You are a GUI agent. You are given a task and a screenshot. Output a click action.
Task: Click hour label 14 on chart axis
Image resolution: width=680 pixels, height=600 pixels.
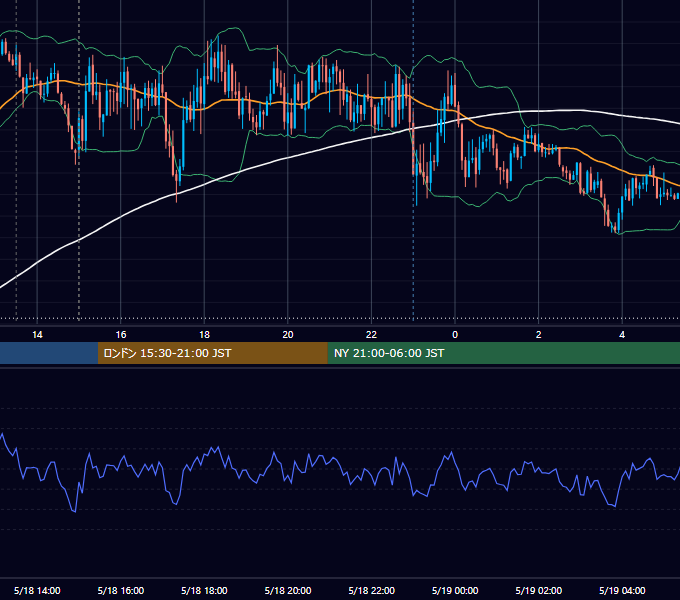(x=37, y=335)
